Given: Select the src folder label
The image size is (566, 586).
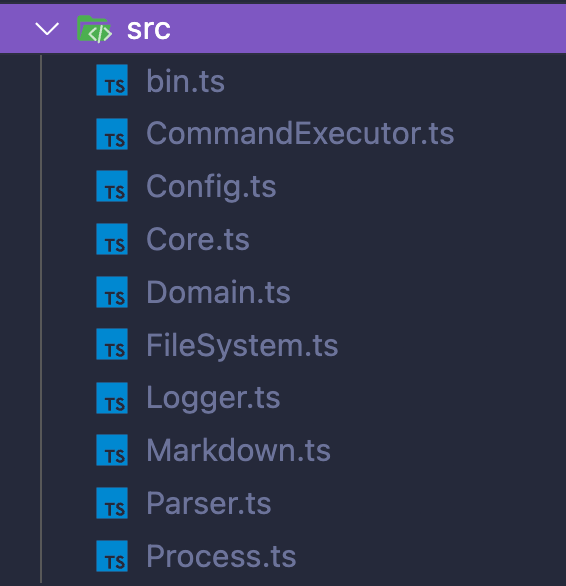Looking at the screenshot, I should tap(148, 29).
